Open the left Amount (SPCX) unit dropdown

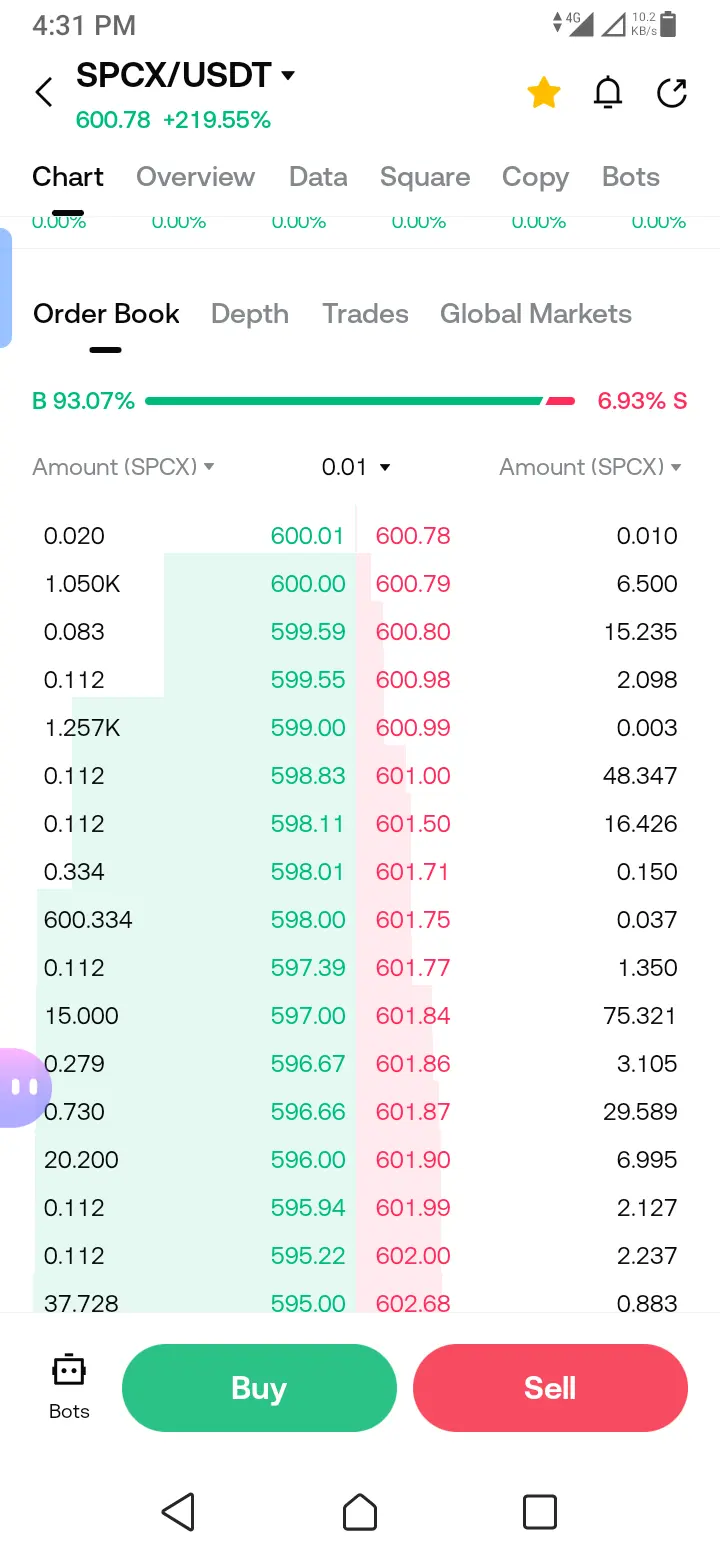[x=123, y=467]
